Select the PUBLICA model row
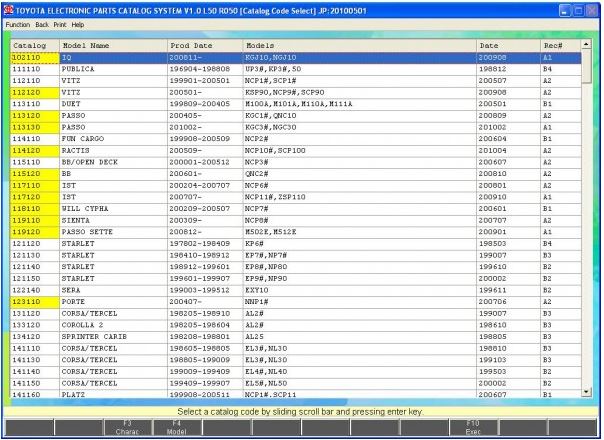The height and width of the screenshot is (440, 604). point(296,69)
